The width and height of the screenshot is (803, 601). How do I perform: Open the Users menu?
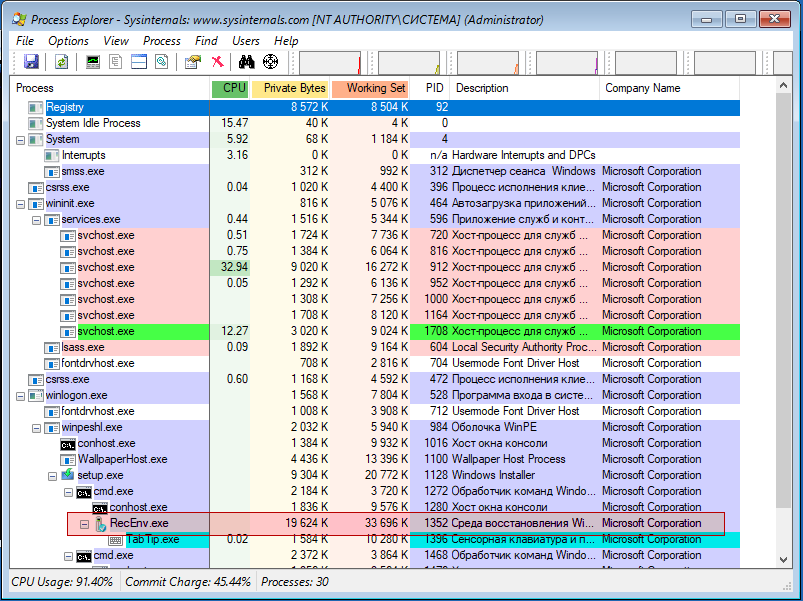pyautogui.click(x=245, y=41)
